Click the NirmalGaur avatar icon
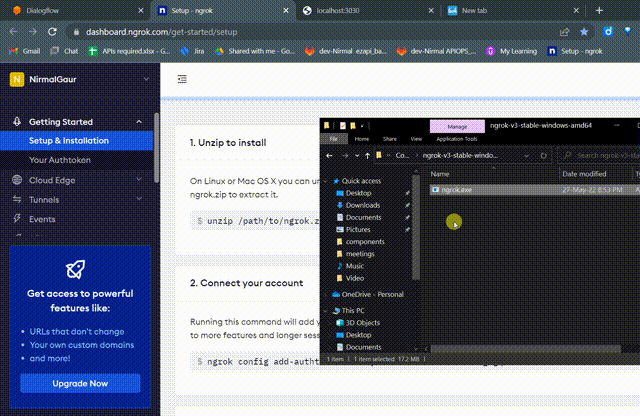Screen dimensions: 640x416 pyautogui.click(x=17, y=79)
